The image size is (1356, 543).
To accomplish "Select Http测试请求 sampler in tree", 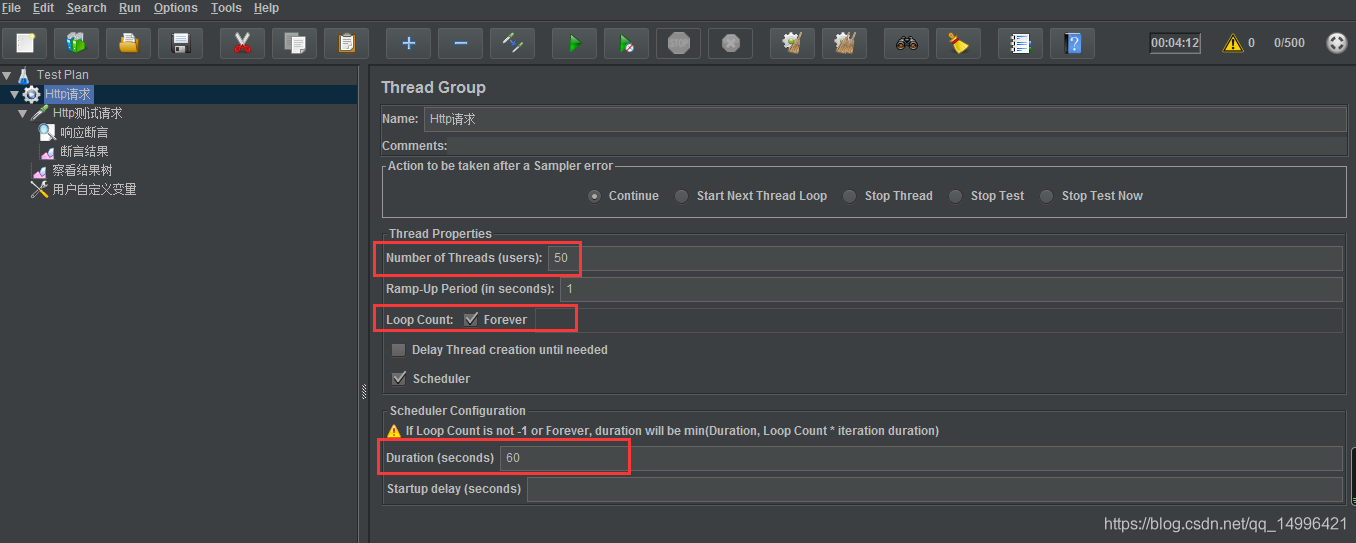I will coord(87,113).
